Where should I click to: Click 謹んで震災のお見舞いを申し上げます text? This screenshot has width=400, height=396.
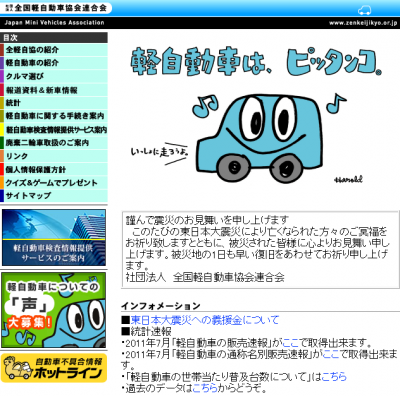207,220
